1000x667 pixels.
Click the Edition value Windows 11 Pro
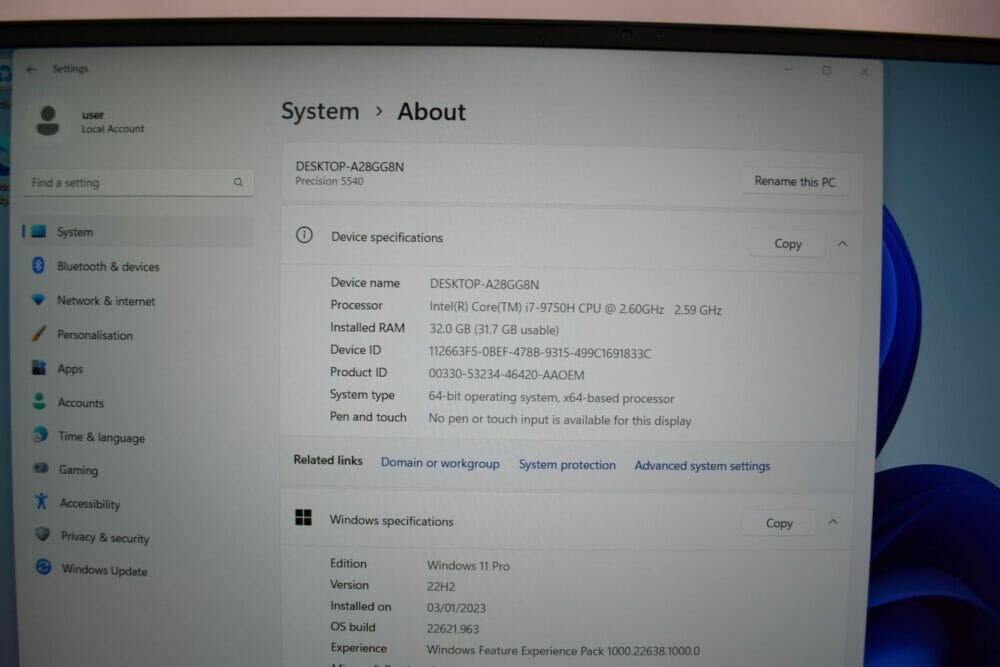point(468,566)
